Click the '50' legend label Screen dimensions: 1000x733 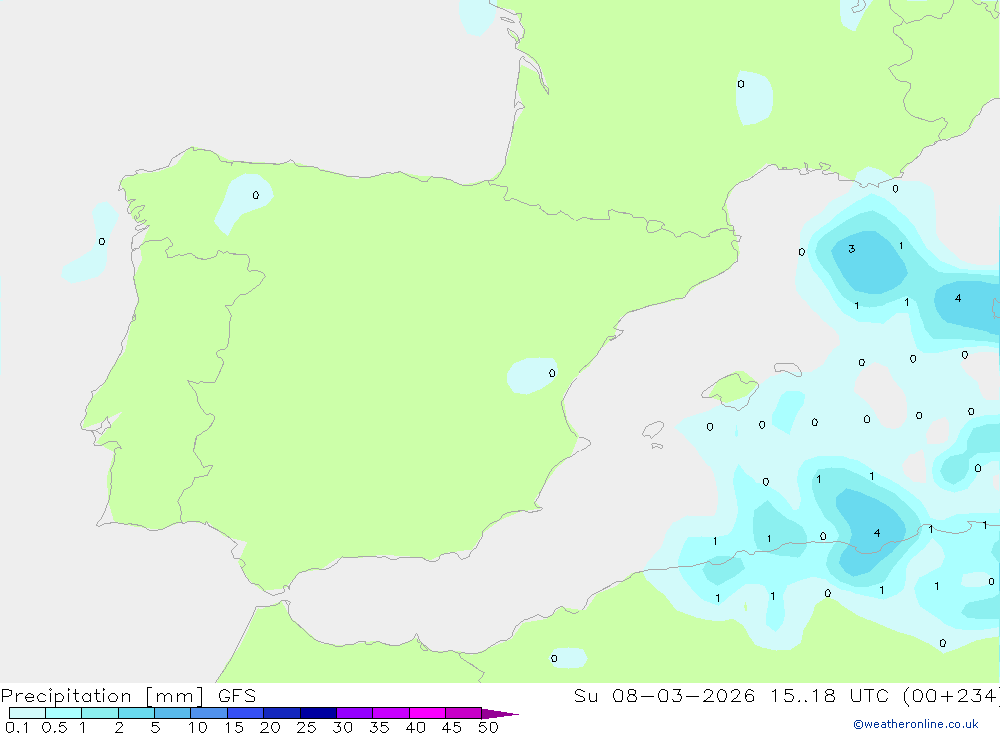pyautogui.click(x=488, y=727)
